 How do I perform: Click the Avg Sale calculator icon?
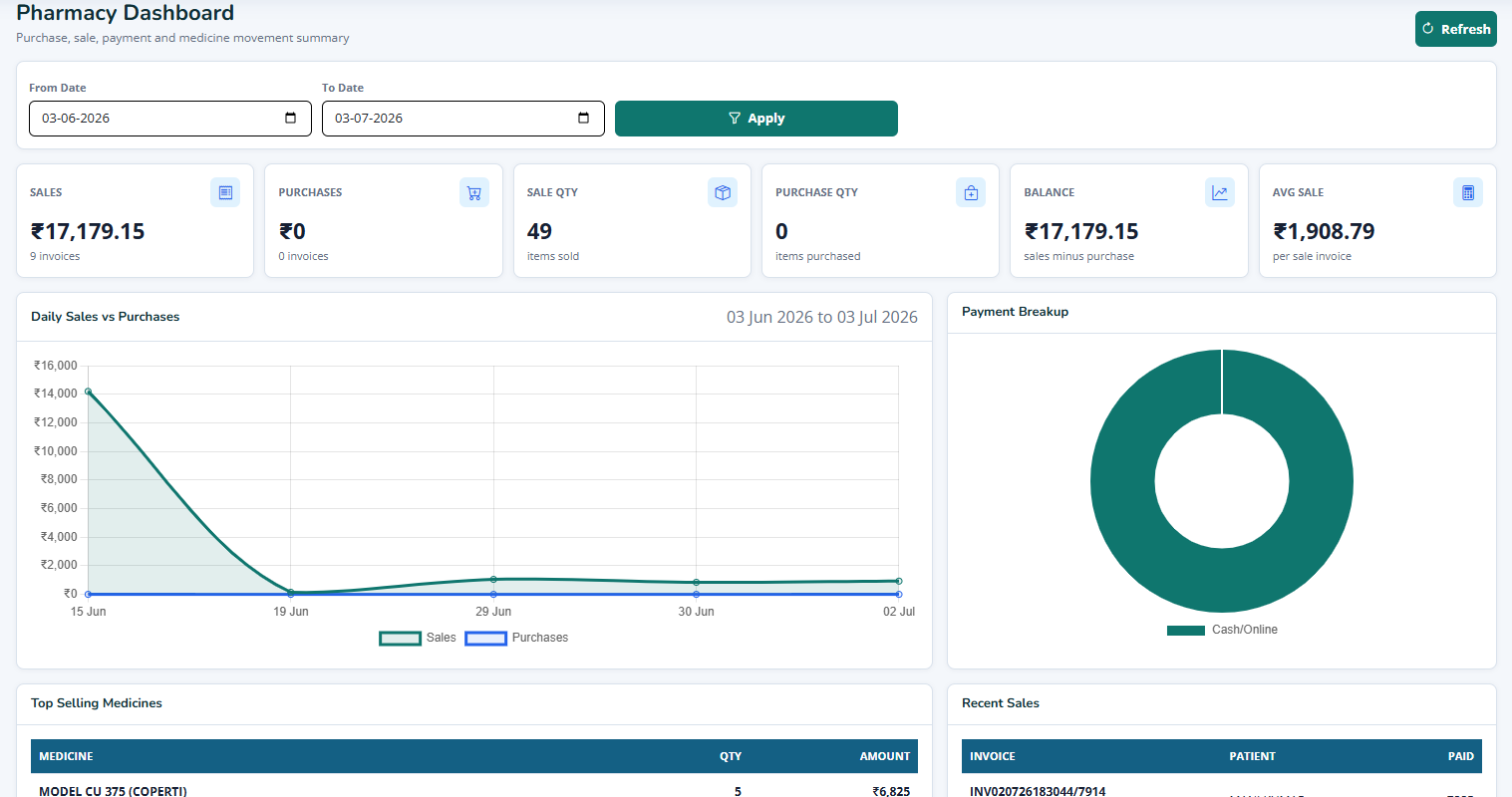click(x=1468, y=192)
